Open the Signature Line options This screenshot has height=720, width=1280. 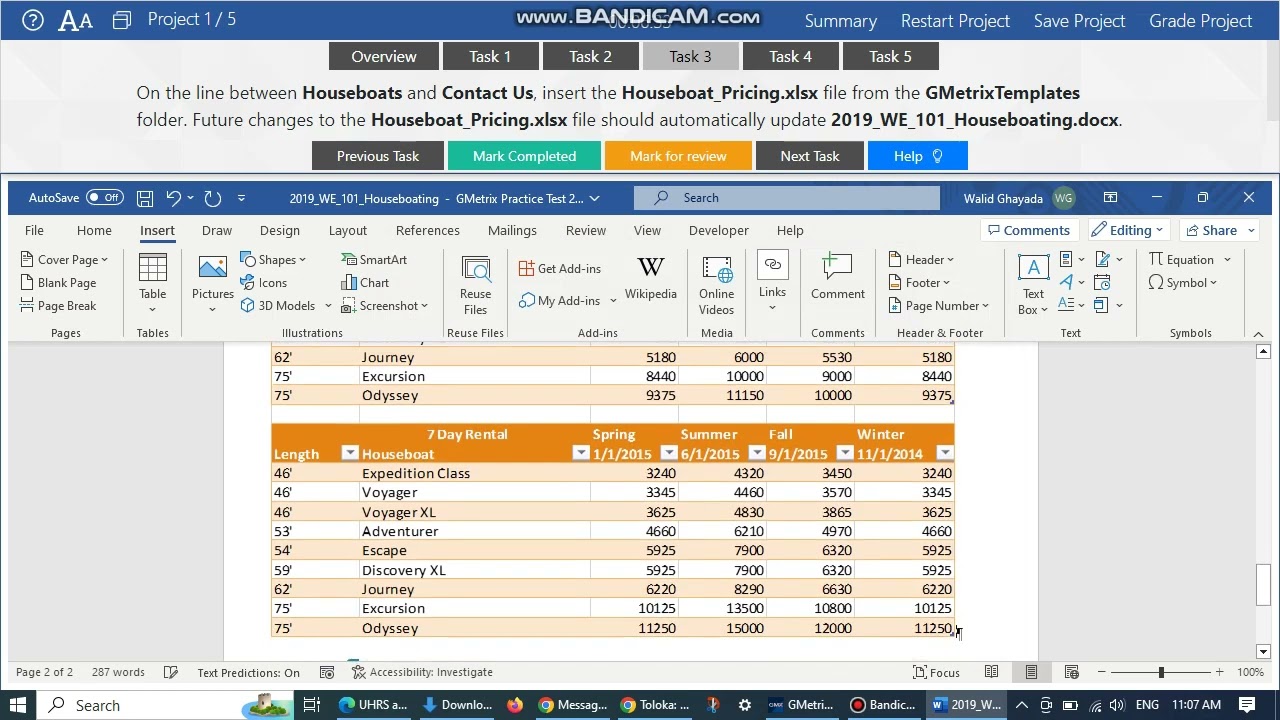(1107, 260)
